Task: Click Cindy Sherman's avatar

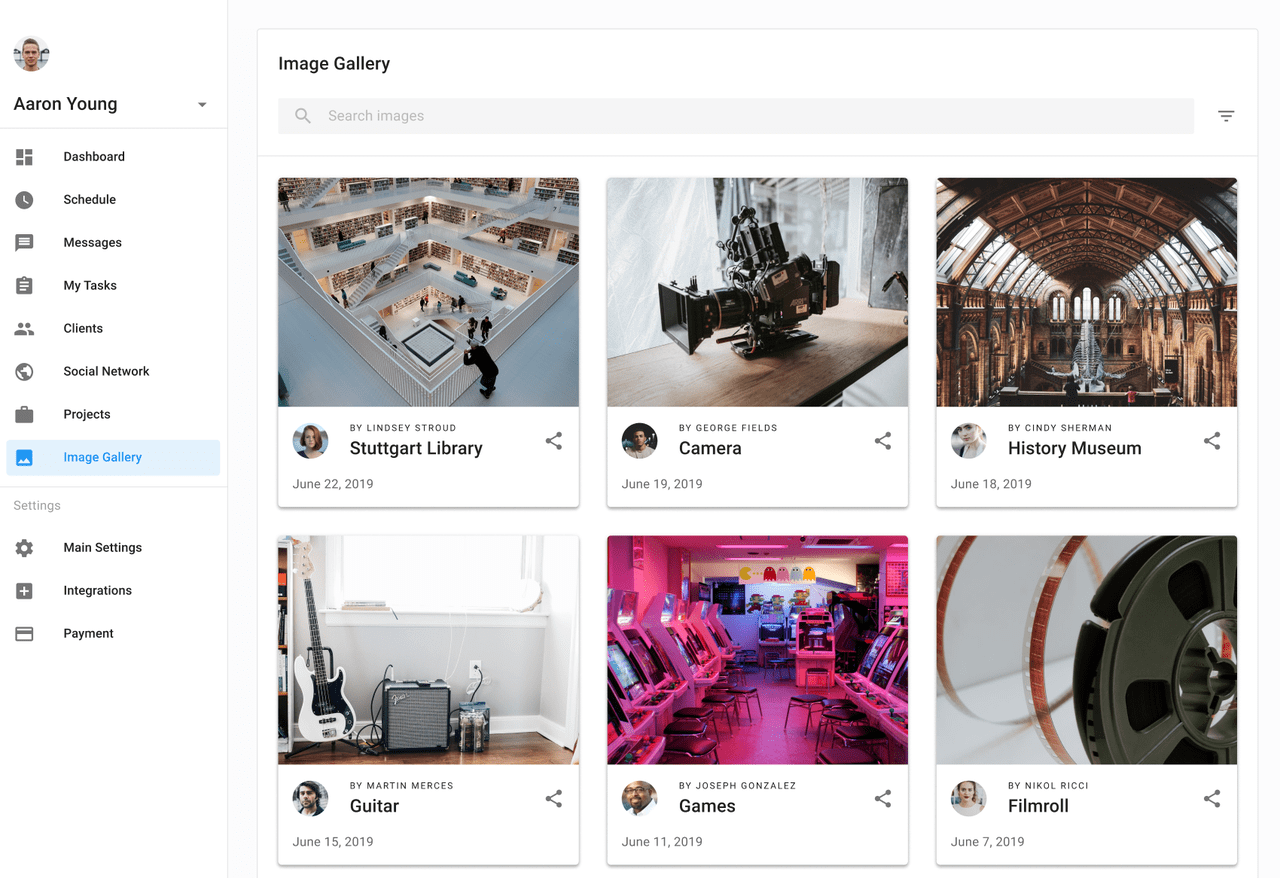Action: [968, 441]
